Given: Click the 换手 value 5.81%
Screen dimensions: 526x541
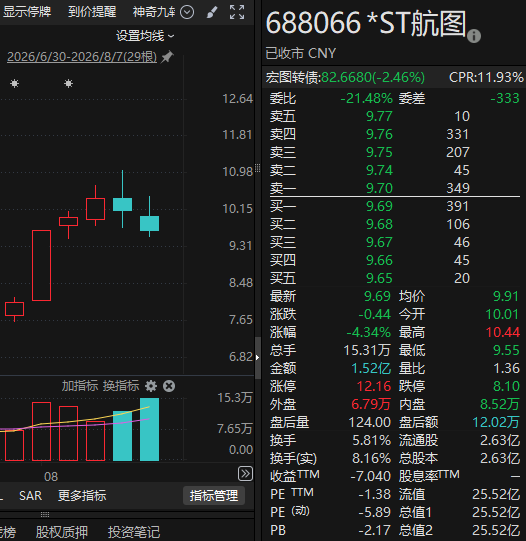Looking at the screenshot, I should point(371,441).
